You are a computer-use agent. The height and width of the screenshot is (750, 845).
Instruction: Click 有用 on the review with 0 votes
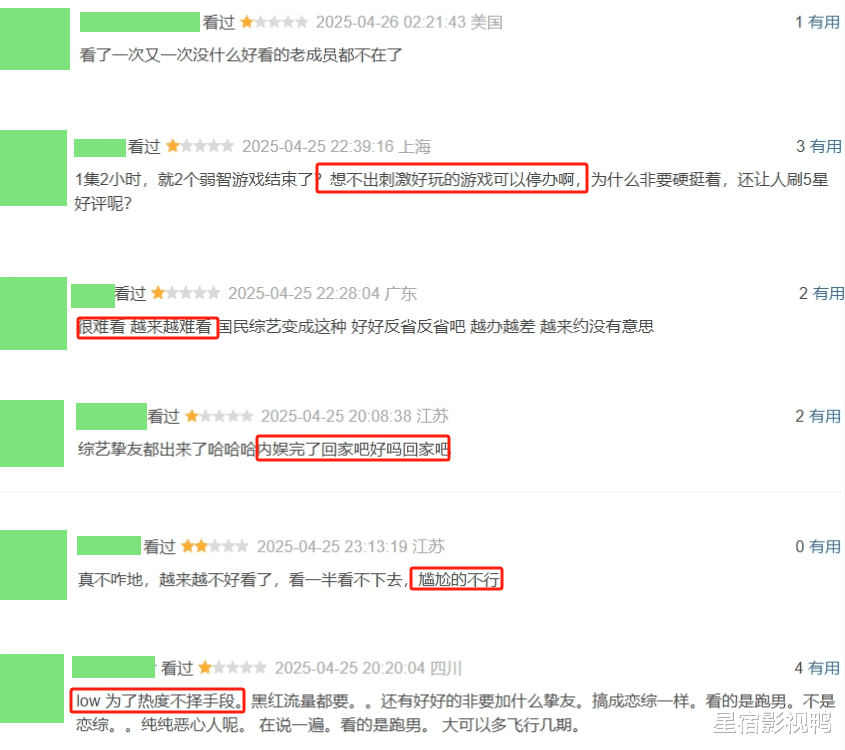coord(825,546)
